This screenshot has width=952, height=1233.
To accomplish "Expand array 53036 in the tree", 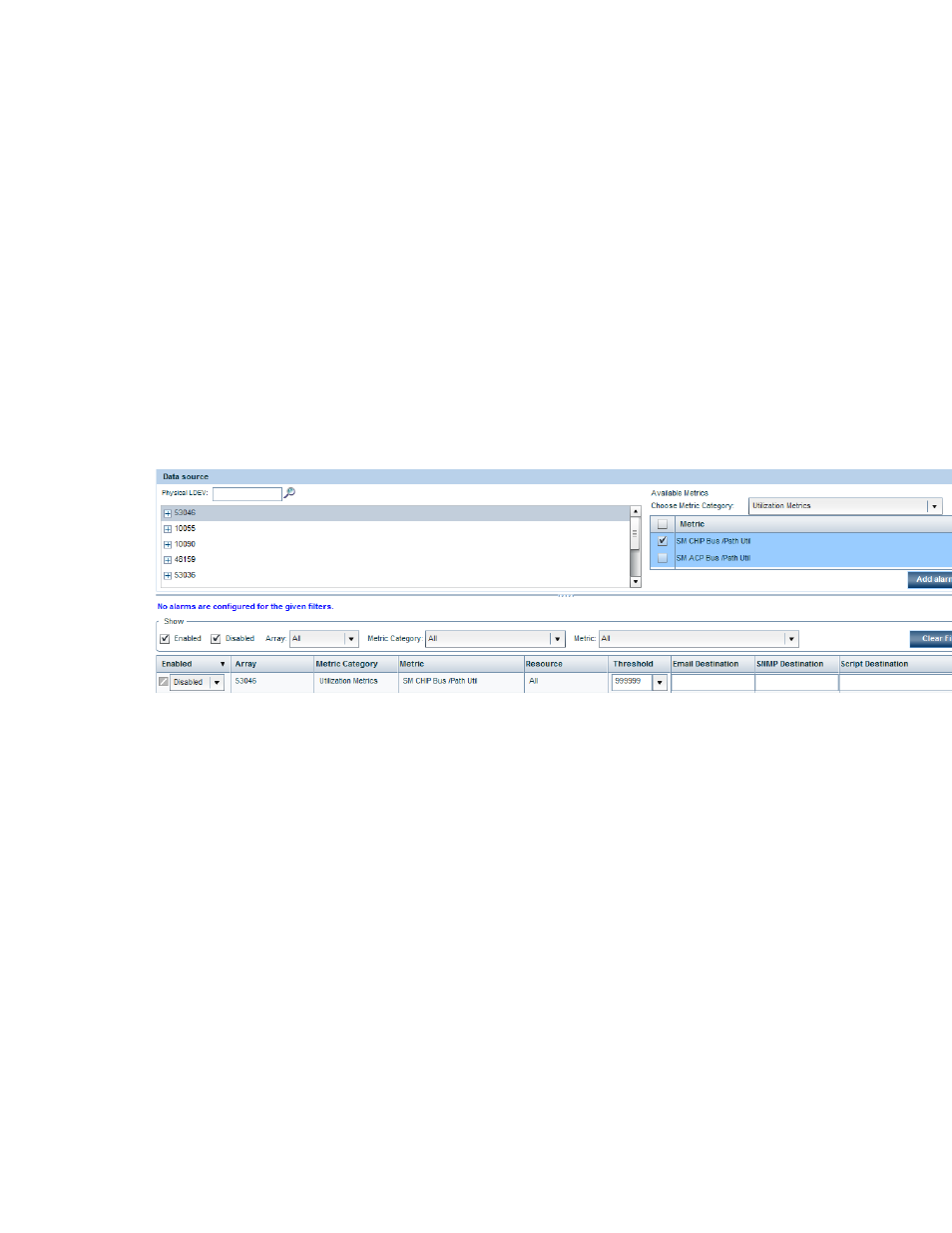I will (168, 576).
